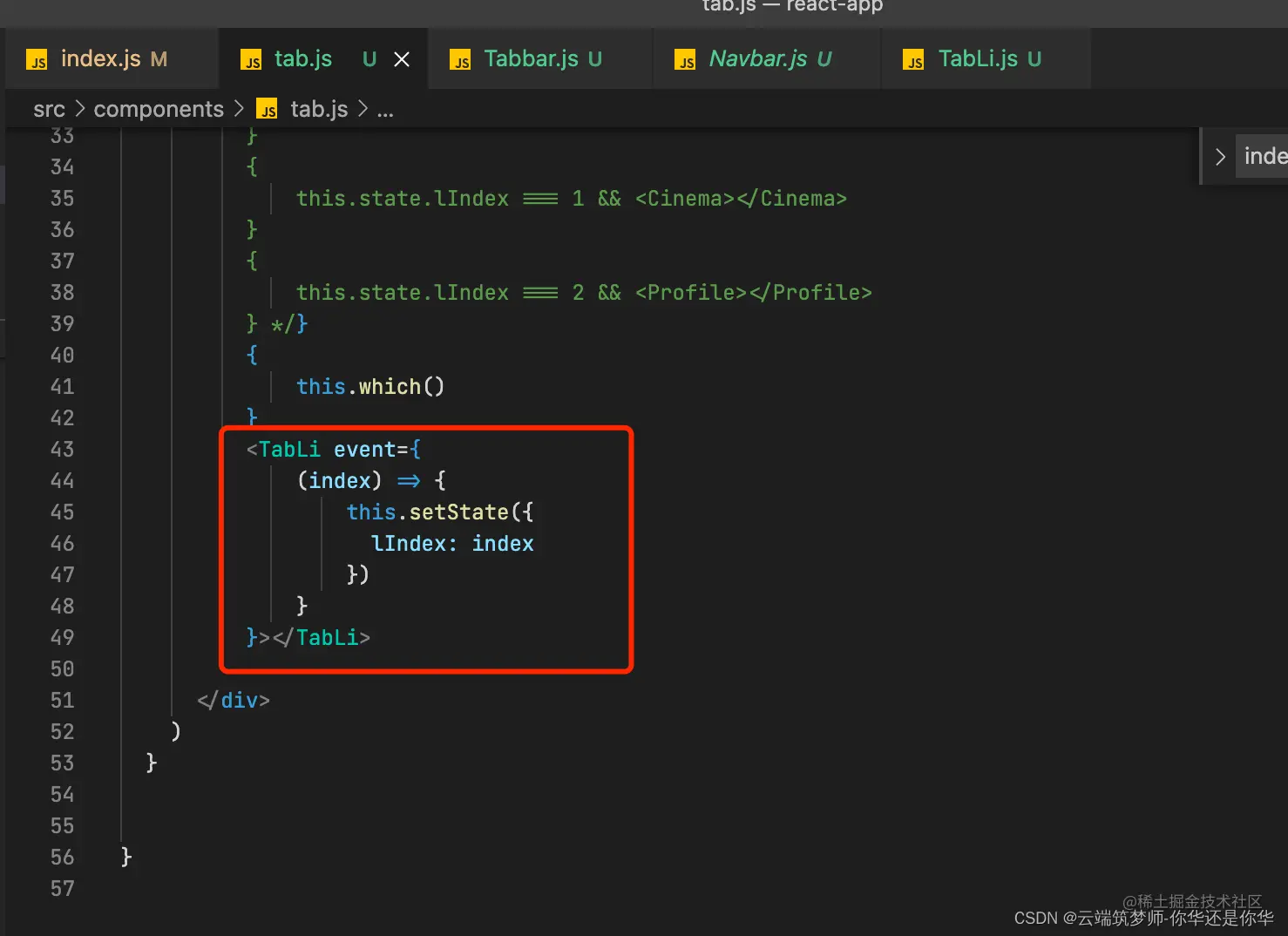Click the JS file icon on Navbar.js tab

(685, 60)
